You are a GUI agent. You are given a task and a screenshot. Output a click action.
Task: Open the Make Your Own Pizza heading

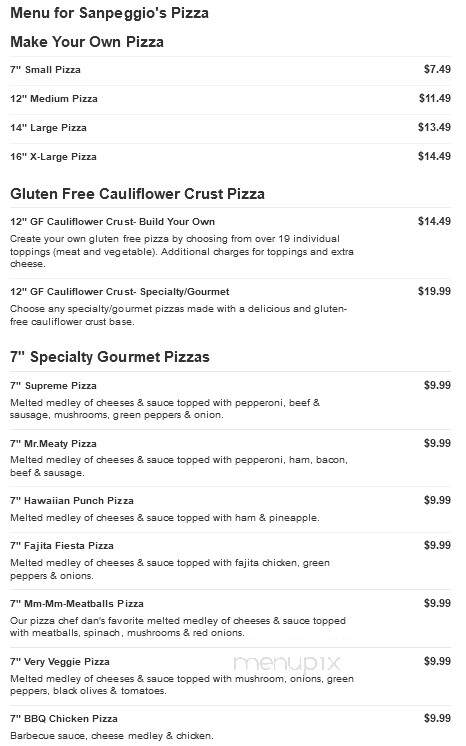tap(87, 42)
